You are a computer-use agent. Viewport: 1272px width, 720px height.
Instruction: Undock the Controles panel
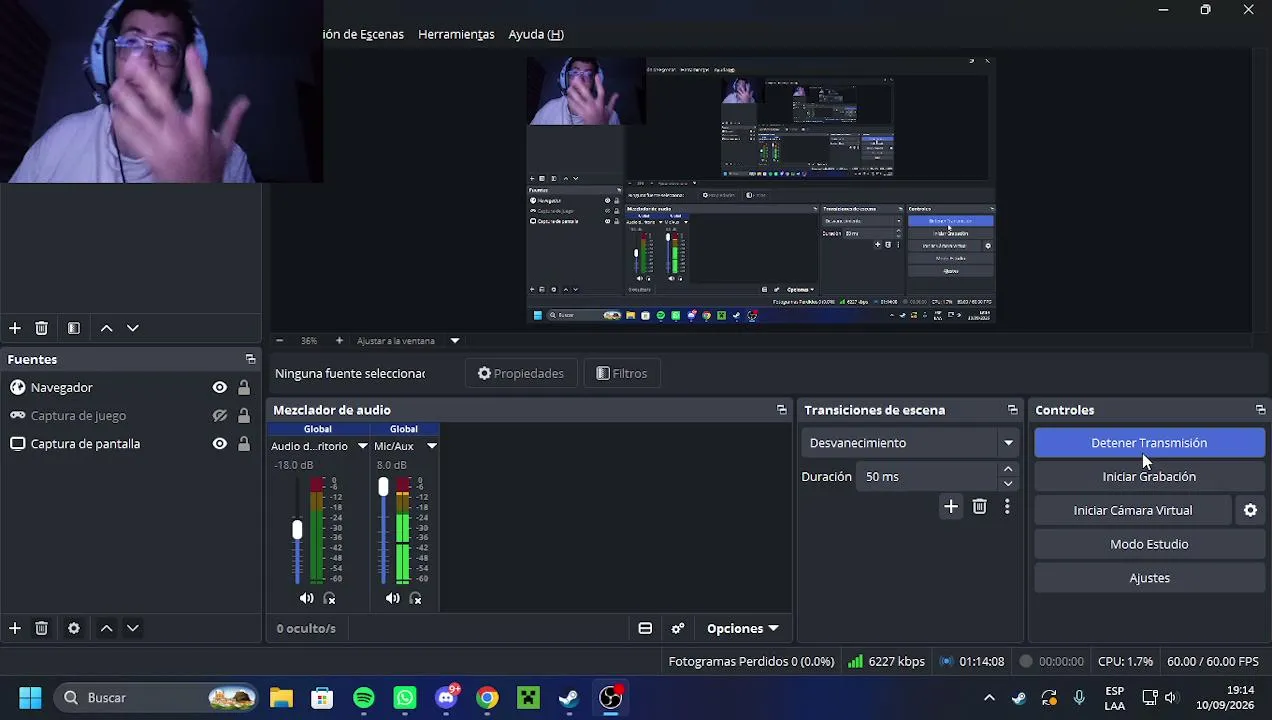(1260, 410)
